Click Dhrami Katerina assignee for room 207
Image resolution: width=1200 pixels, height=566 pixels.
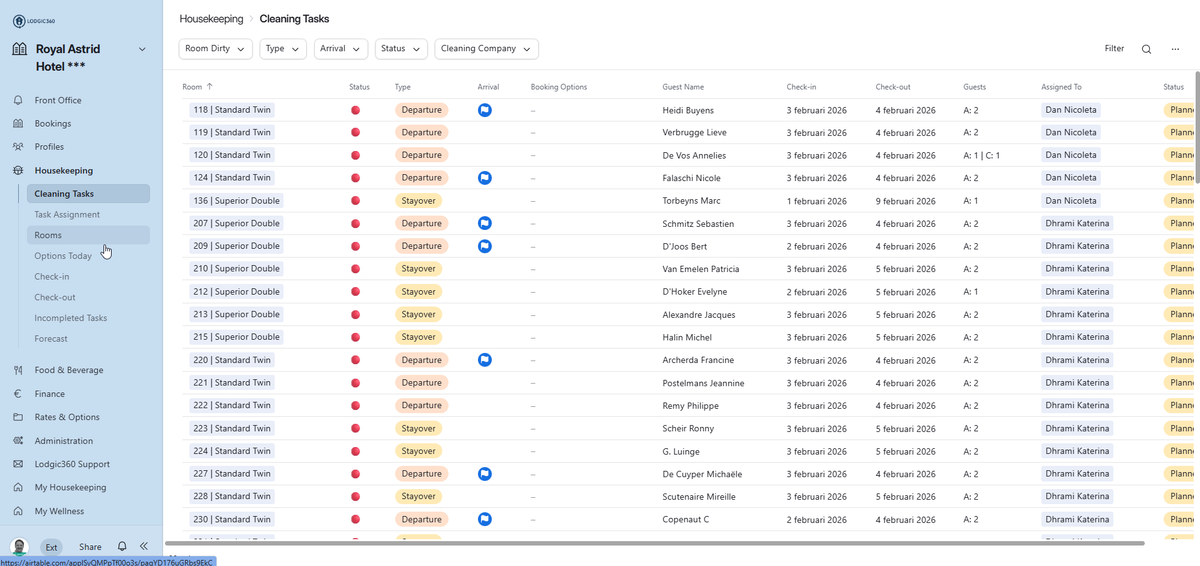coord(1077,223)
